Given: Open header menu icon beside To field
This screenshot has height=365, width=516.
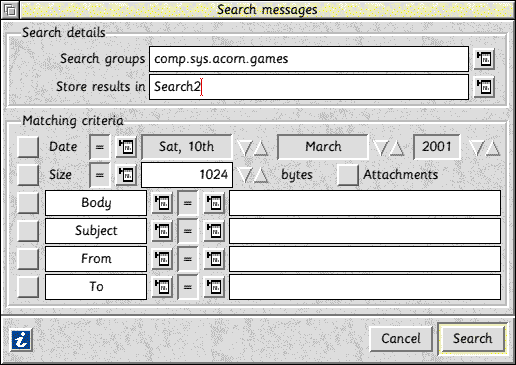Looking at the screenshot, I should (x=162, y=287).
